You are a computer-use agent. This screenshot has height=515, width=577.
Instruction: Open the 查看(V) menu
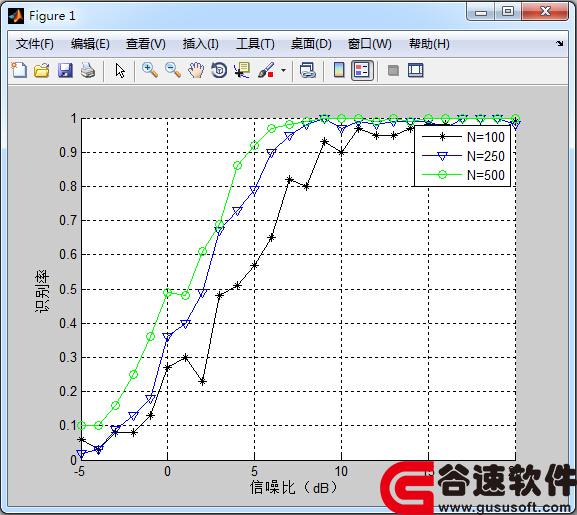pyautogui.click(x=146, y=44)
